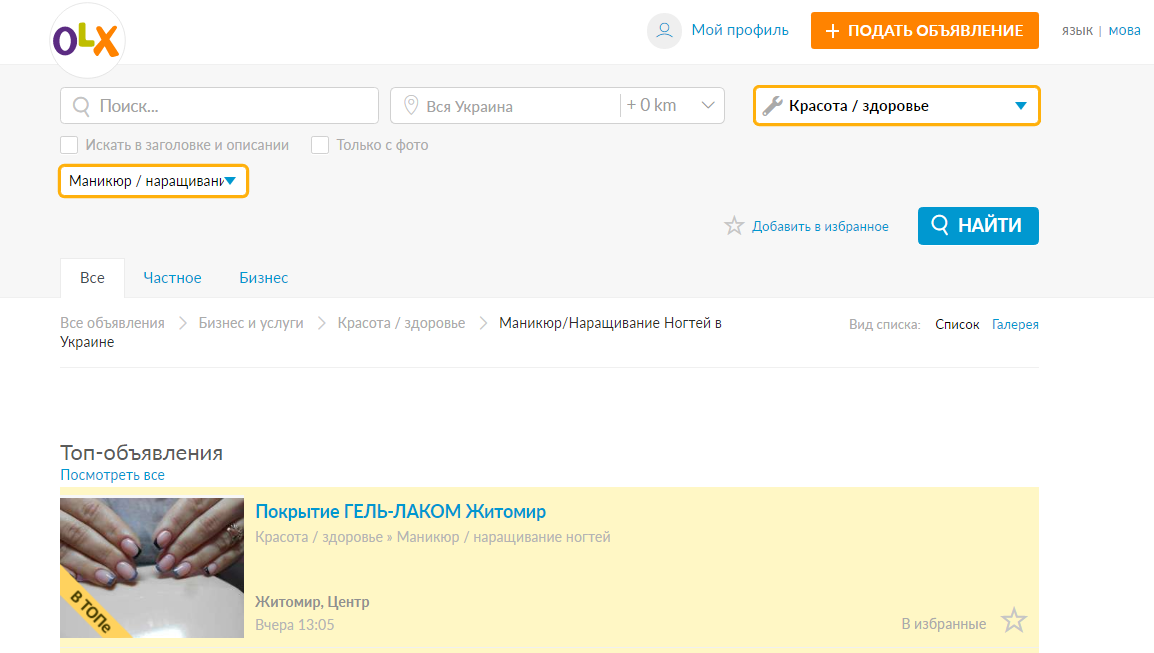
Task: Enable Искать в заголовке и описании checkbox
Action: [x=69, y=145]
